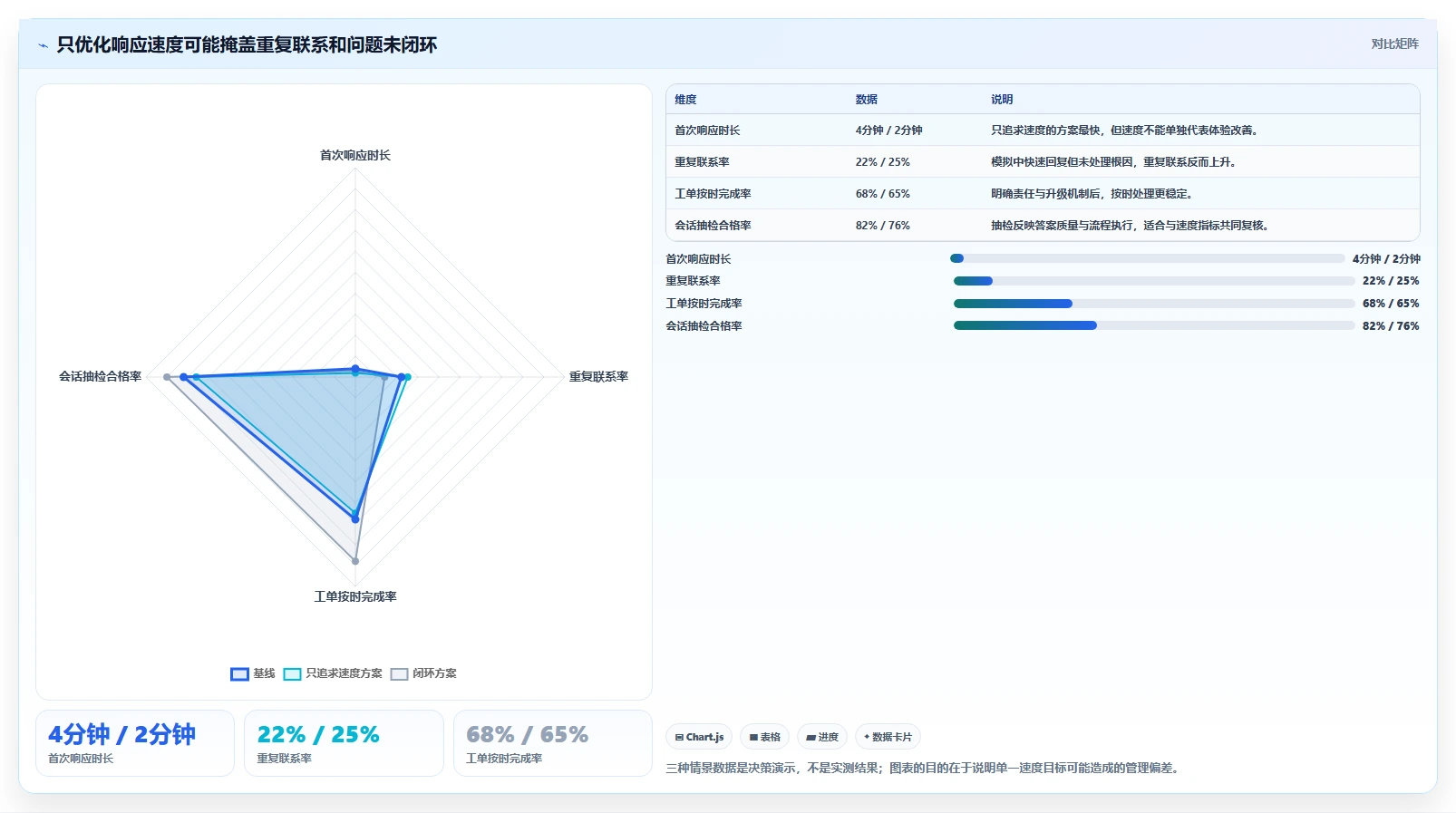The image size is (1456, 813).
Task: Click the 重复联系率 radar axis label
Action: tap(598, 377)
